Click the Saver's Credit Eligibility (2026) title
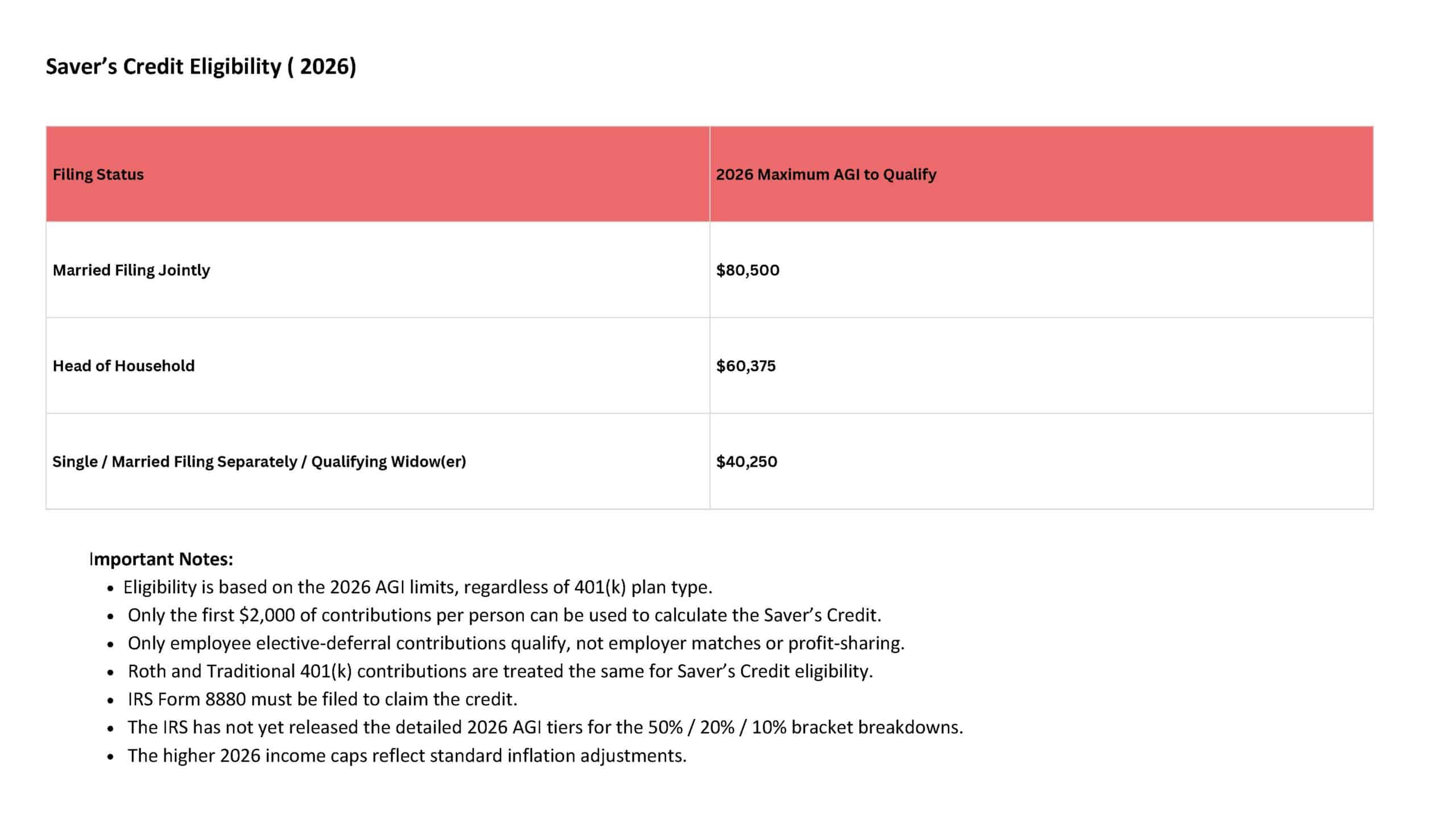This screenshot has width=1456, height=819. point(201,67)
